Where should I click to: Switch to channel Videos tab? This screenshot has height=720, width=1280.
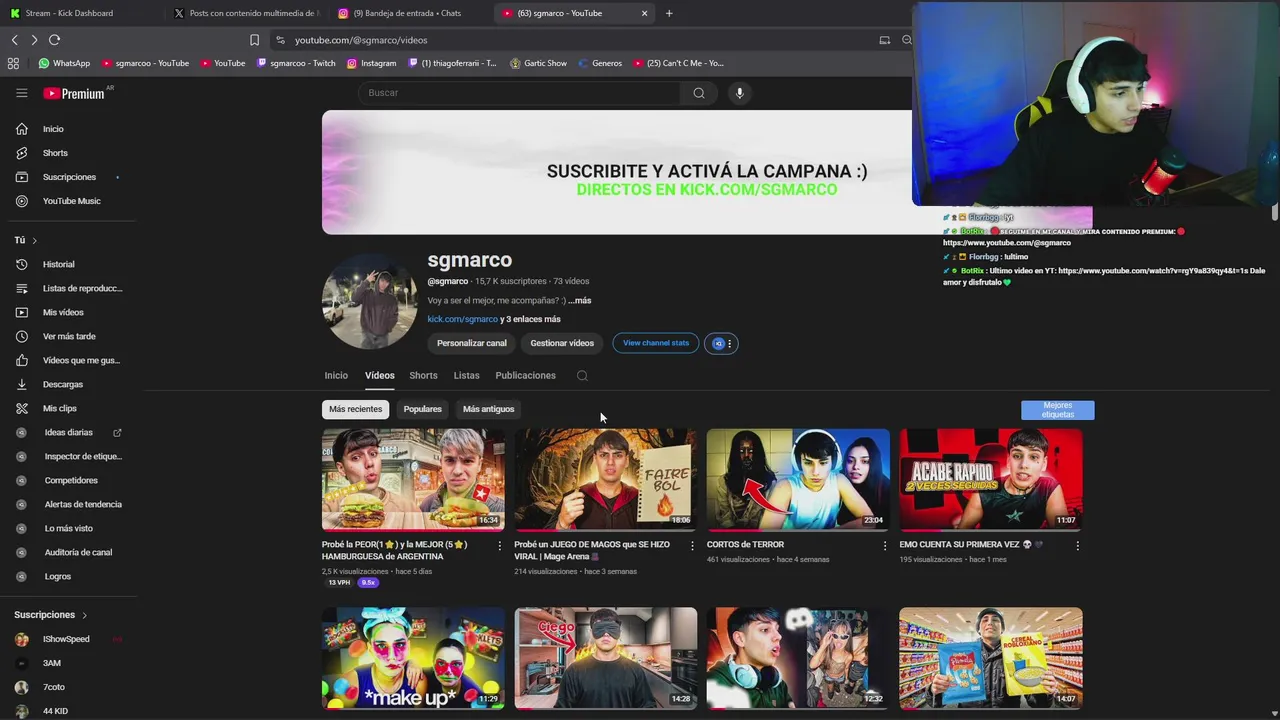coord(380,376)
